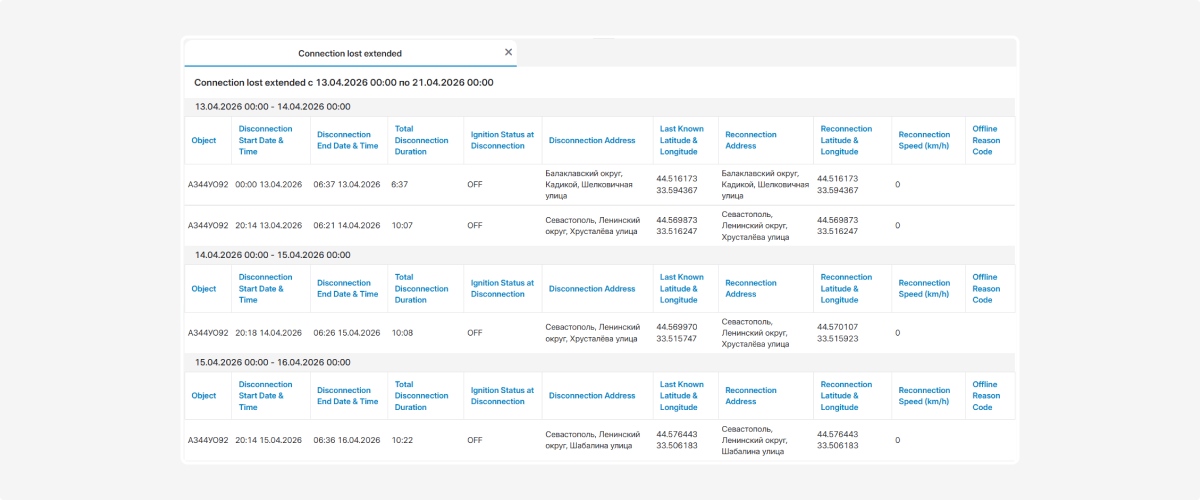Sort by Object in the 13.04.2026 table
The image size is (1200, 500).
[204, 141]
